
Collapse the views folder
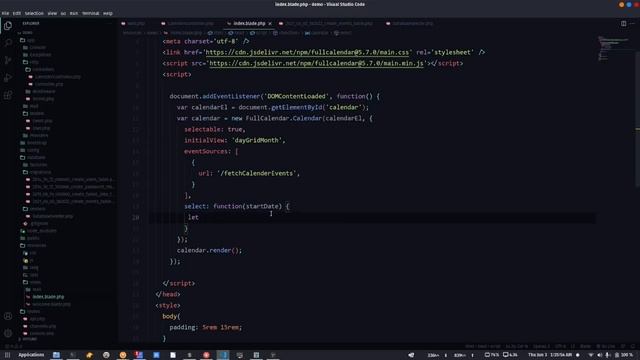click(32, 282)
